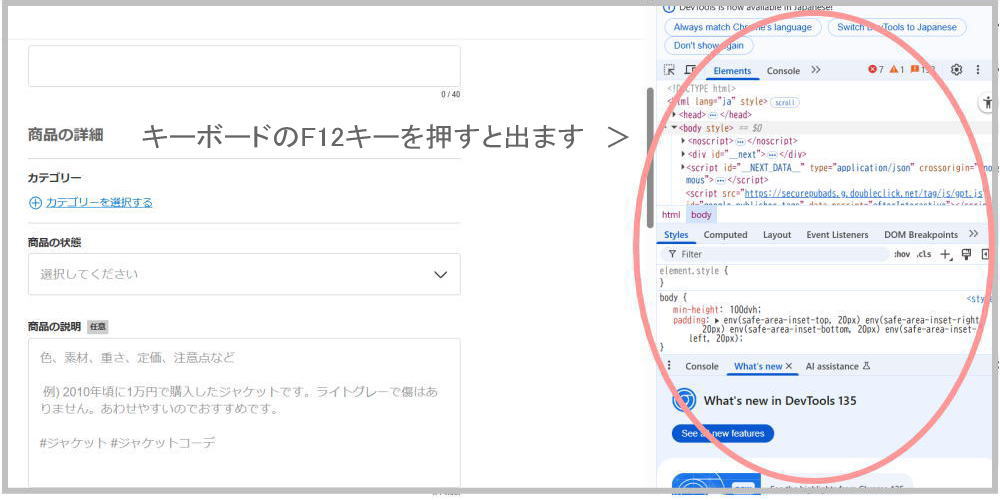
Task: Click the DevTools logo beside What's new heading
Action: [x=684, y=401]
